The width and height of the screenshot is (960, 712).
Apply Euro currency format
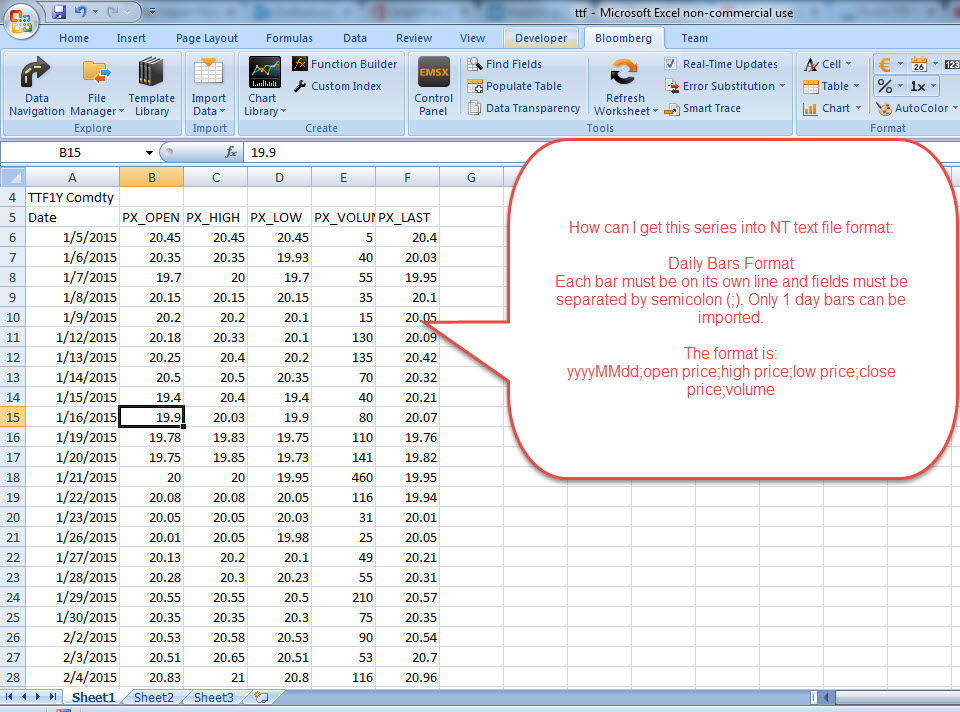885,64
